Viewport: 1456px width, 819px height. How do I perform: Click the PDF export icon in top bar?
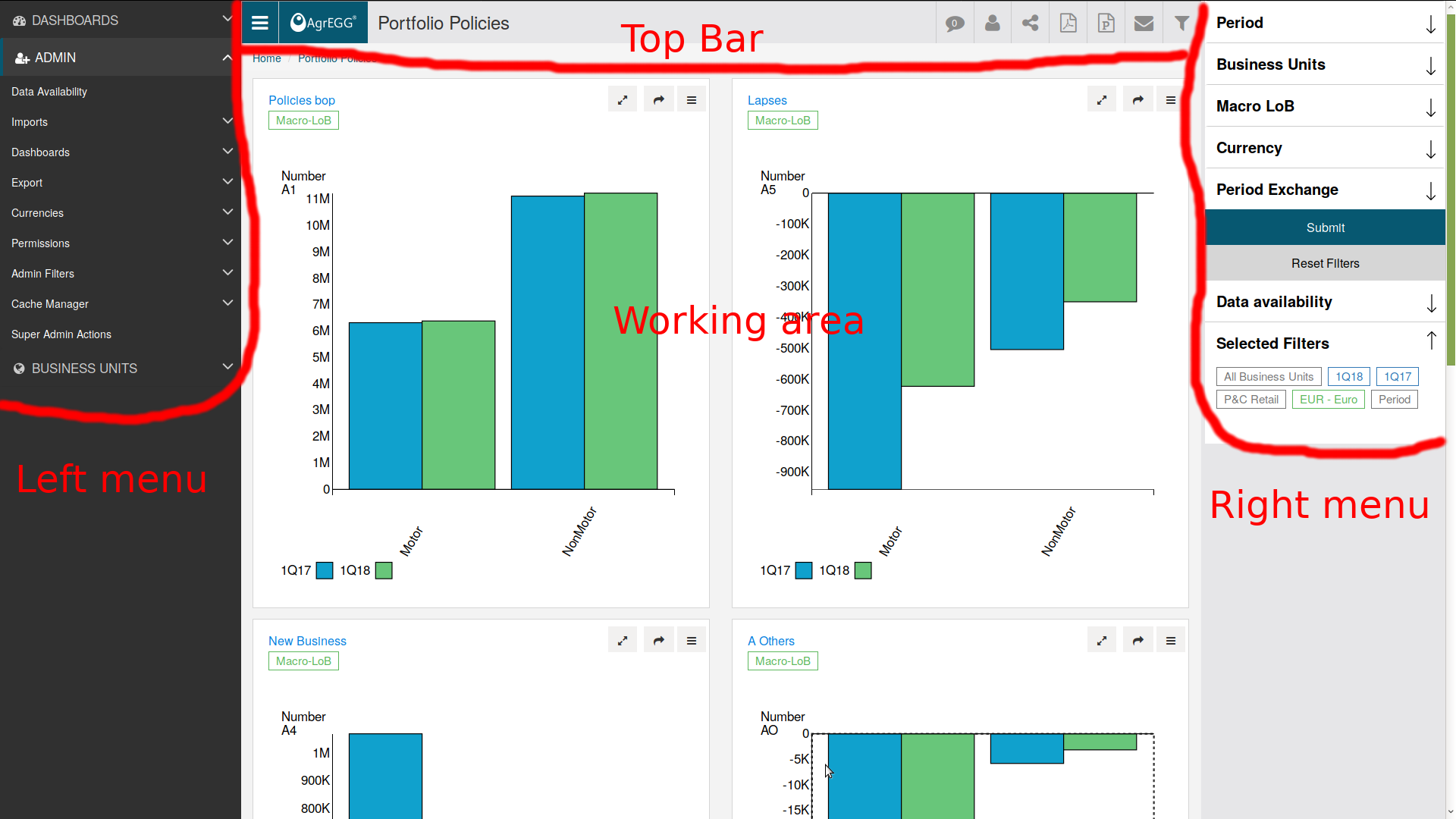coord(1068,23)
